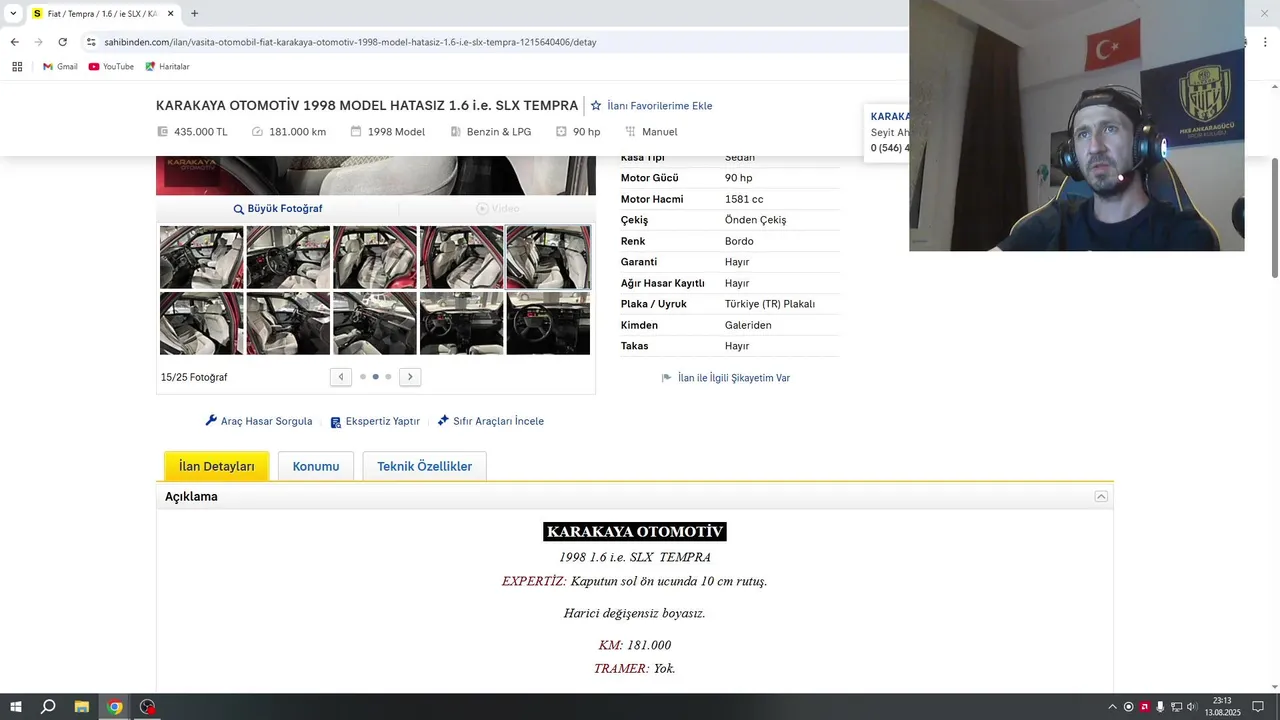The width and height of the screenshot is (1280, 720).
Task: Switch to the Teknik Özellikler tab
Action: coord(424,466)
